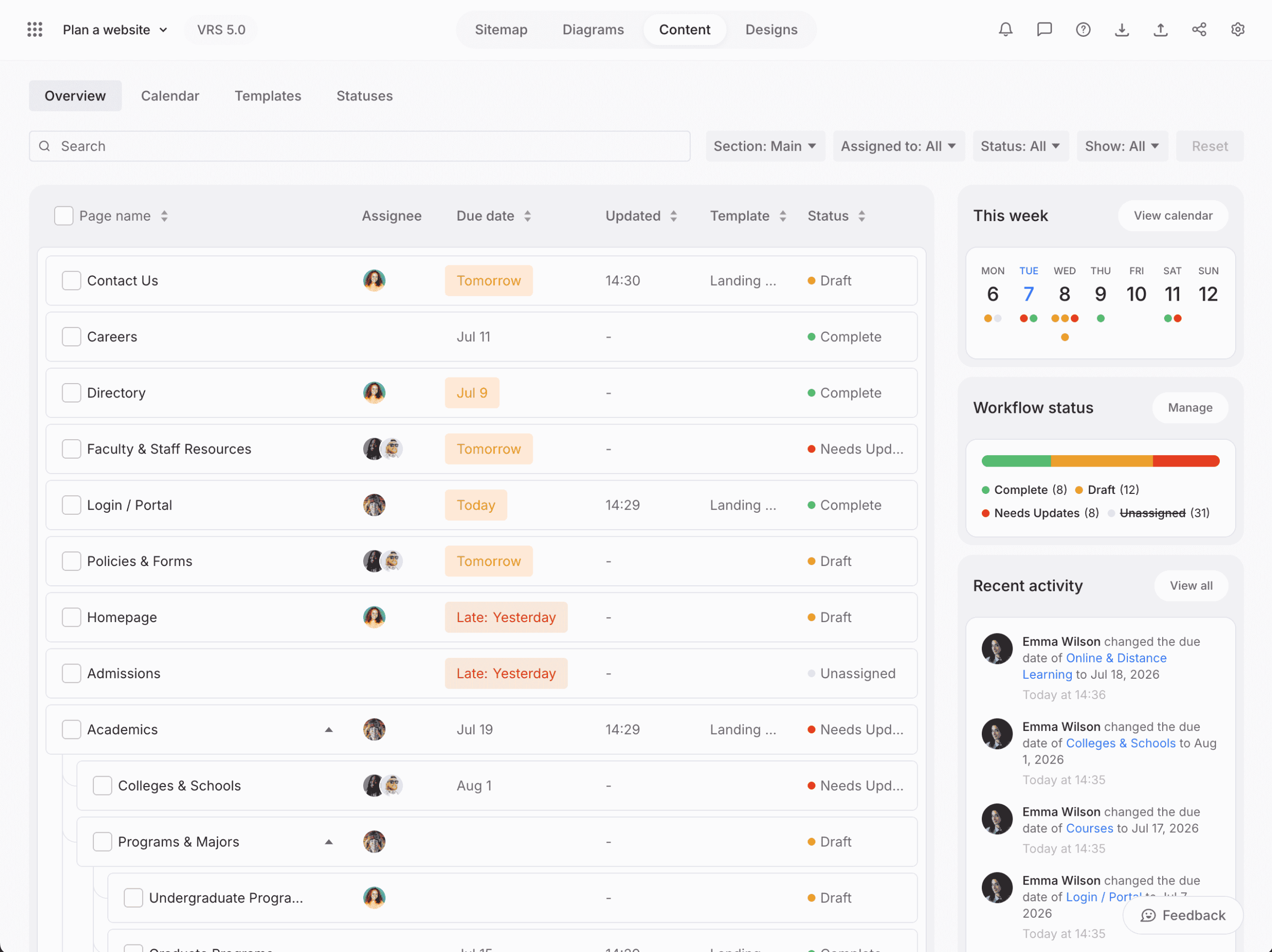1272x952 pixels.
Task: Sort by Due date column arrows
Action: [x=527, y=216]
